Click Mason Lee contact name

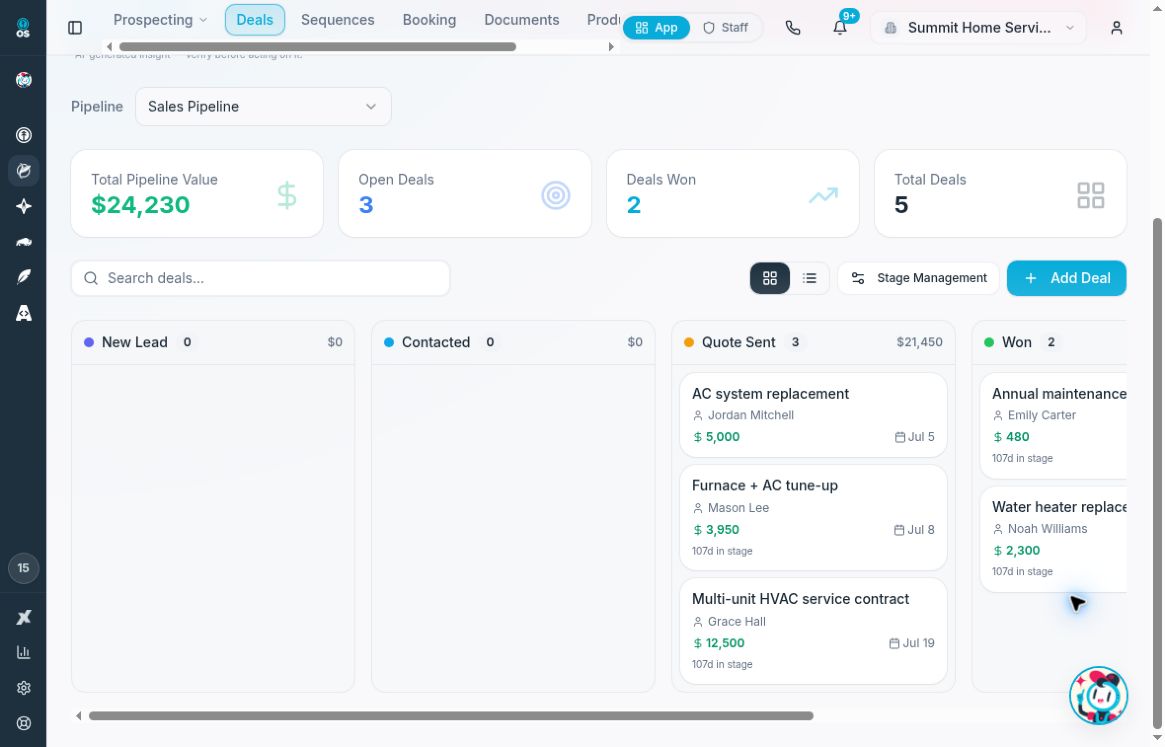[738, 508]
